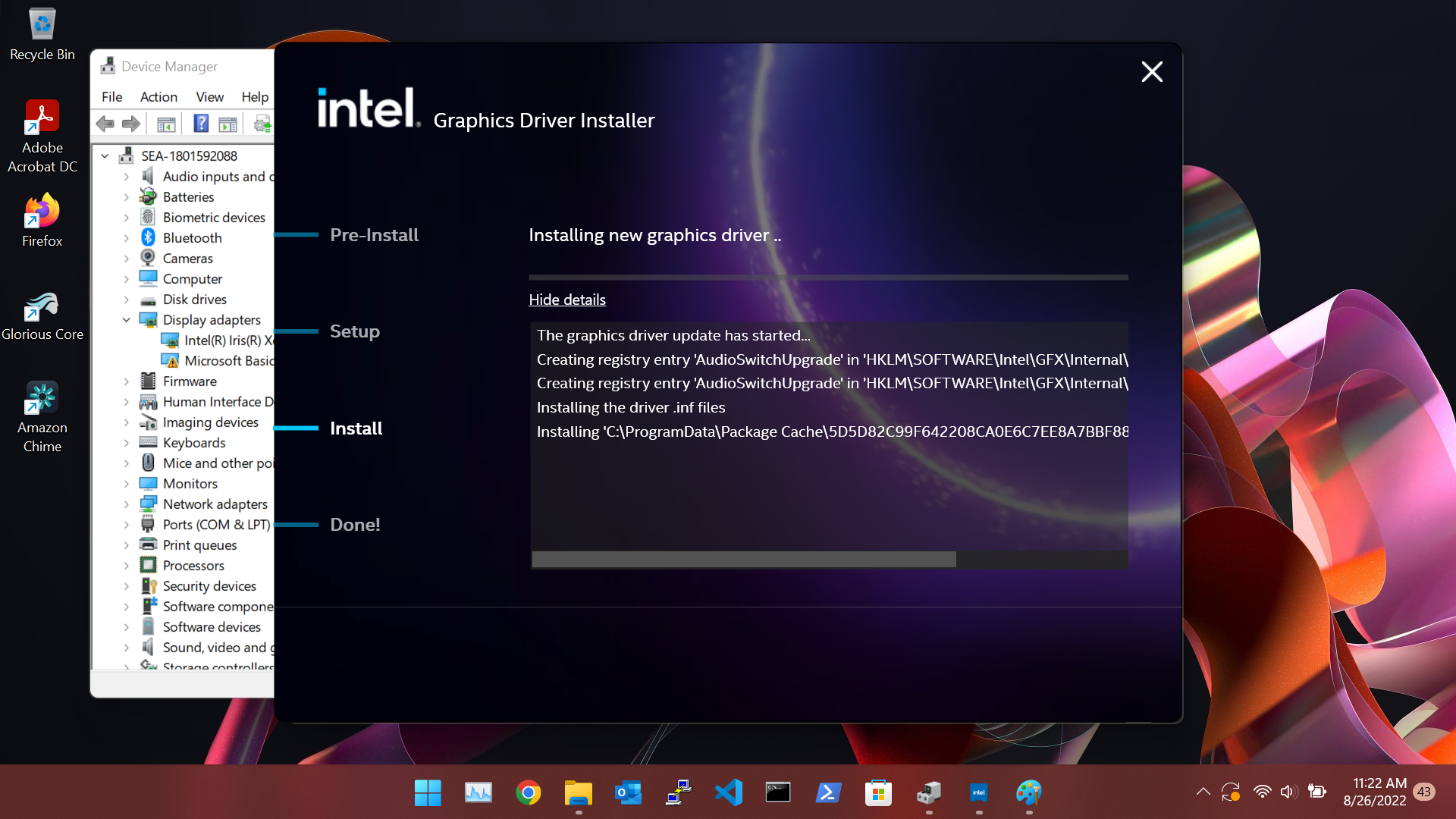This screenshot has width=1456, height=819.
Task: Collapse the Display adapters node
Action: tap(127, 319)
